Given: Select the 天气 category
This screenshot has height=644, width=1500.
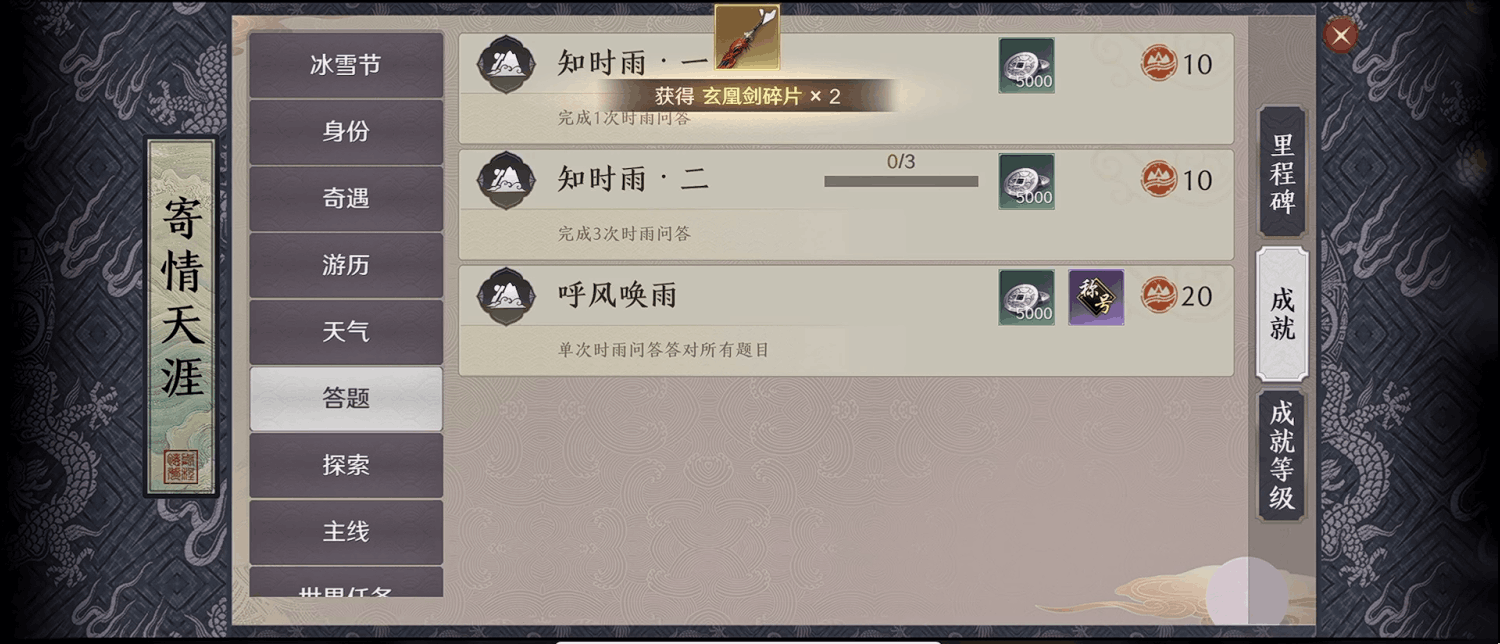Looking at the screenshot, I should point(346,332).
